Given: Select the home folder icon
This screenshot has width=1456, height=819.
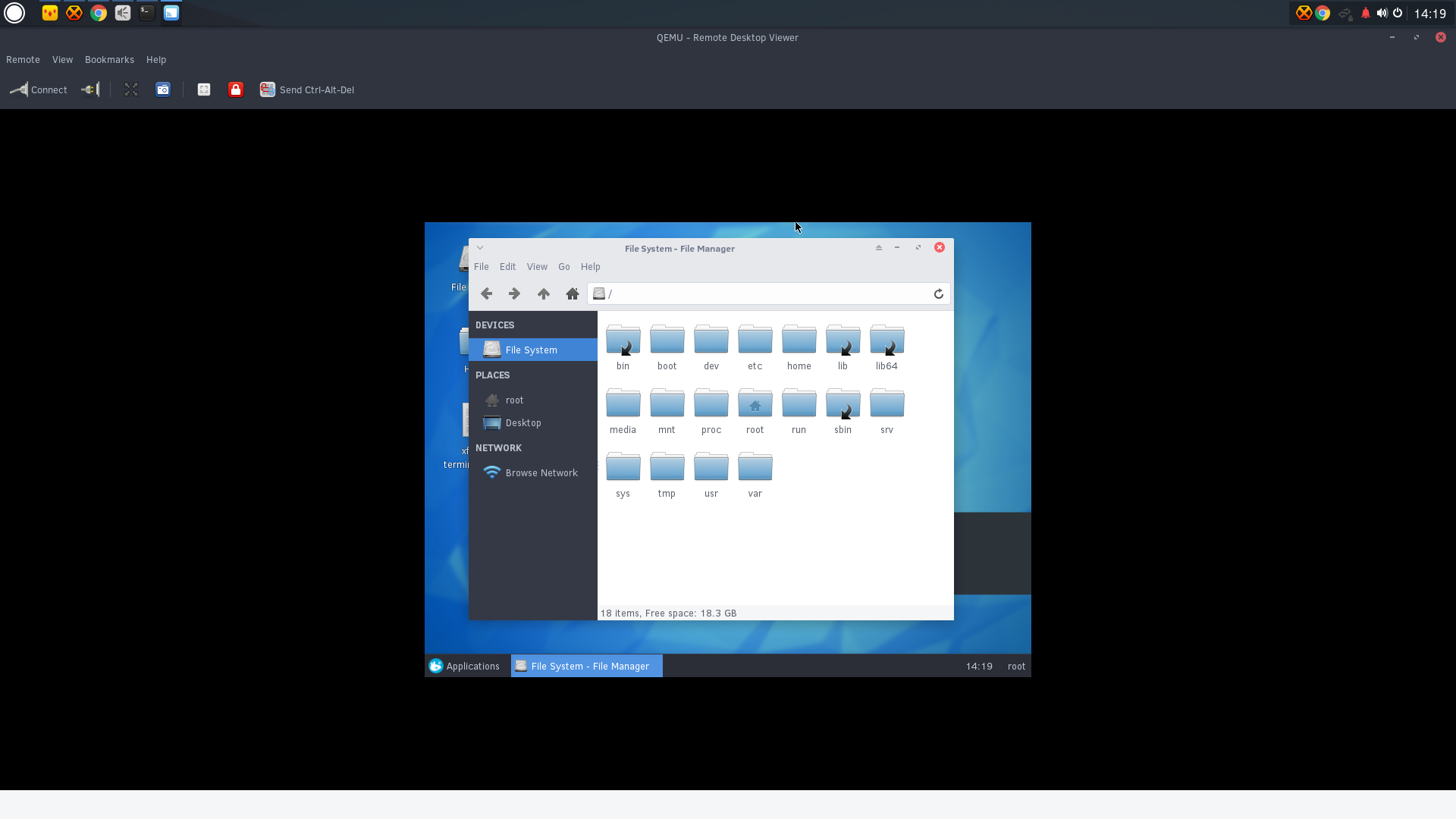Looking at the screenshot, I should point(799,340).
